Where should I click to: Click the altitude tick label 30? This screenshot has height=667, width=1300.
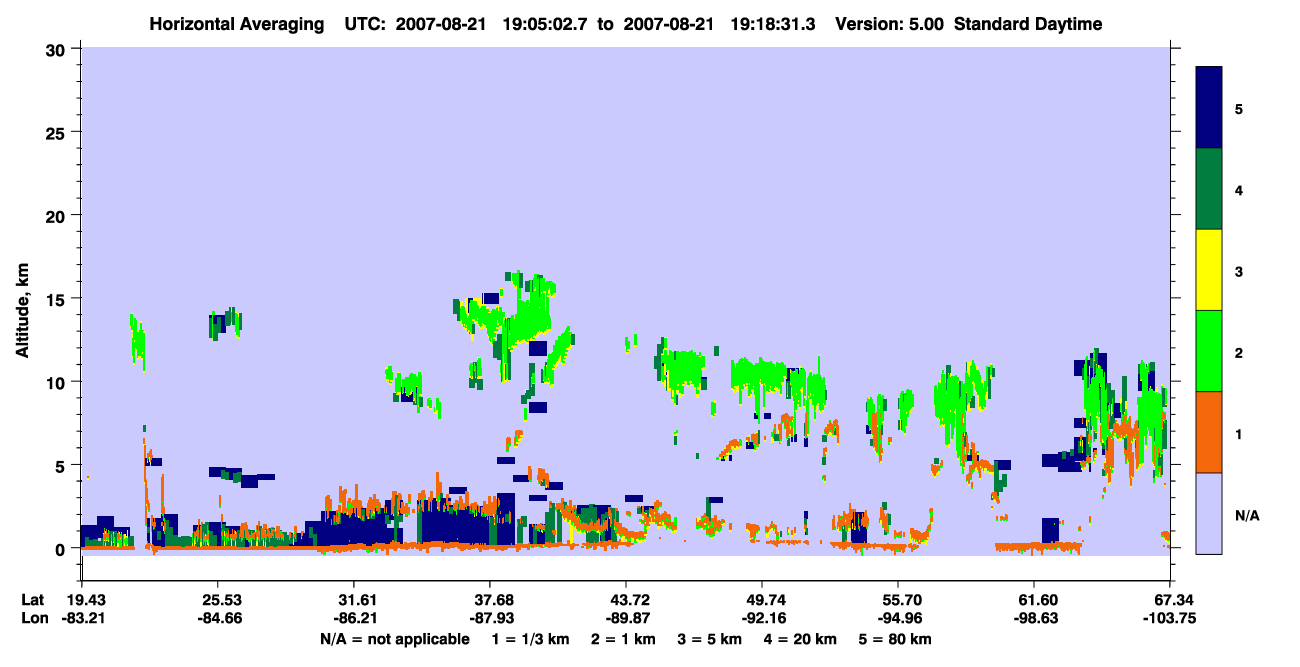57,49
